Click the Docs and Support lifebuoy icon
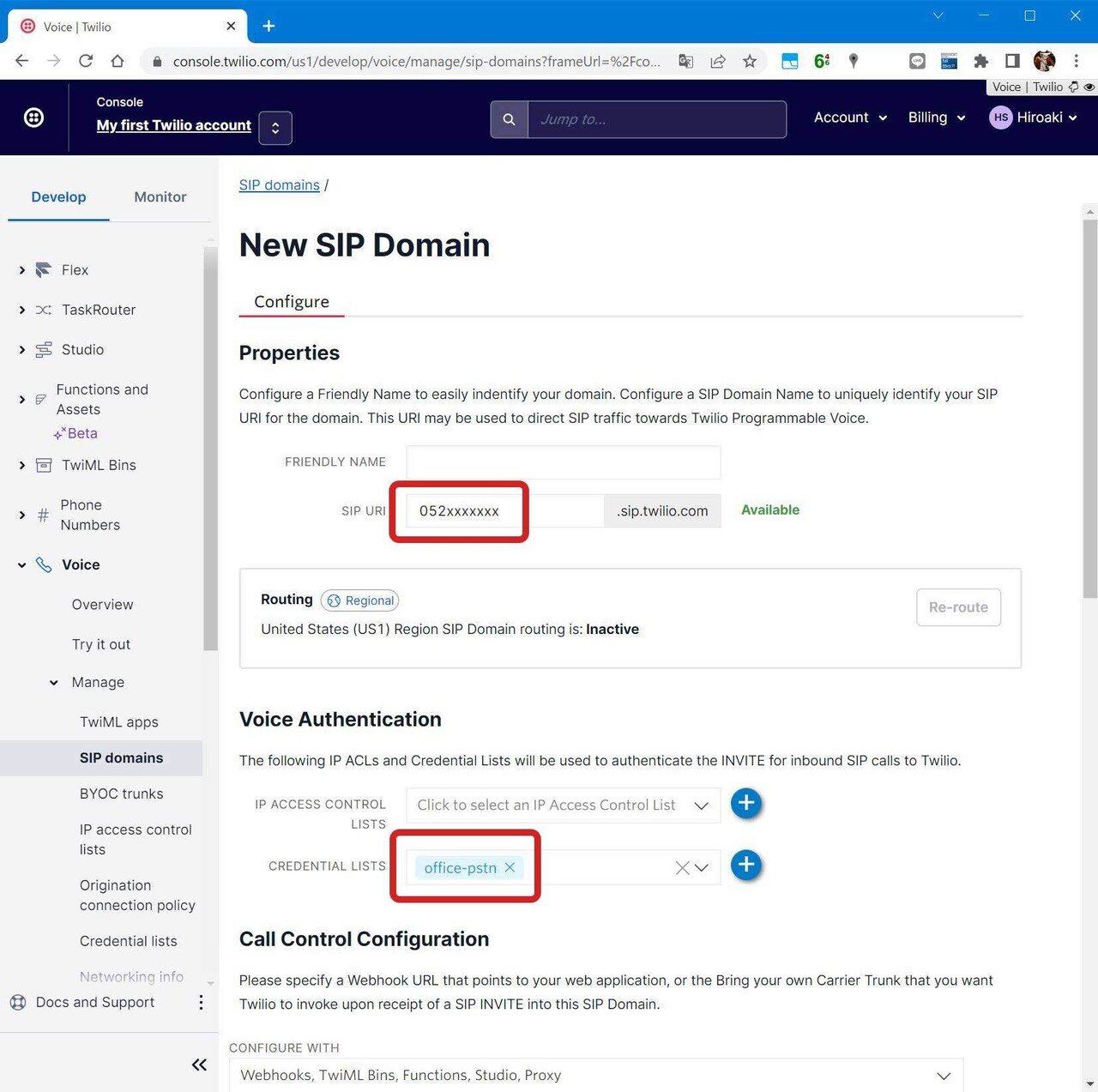Image resolution: width=1098 pixels, height=1092 pixels. (18, 1002)
